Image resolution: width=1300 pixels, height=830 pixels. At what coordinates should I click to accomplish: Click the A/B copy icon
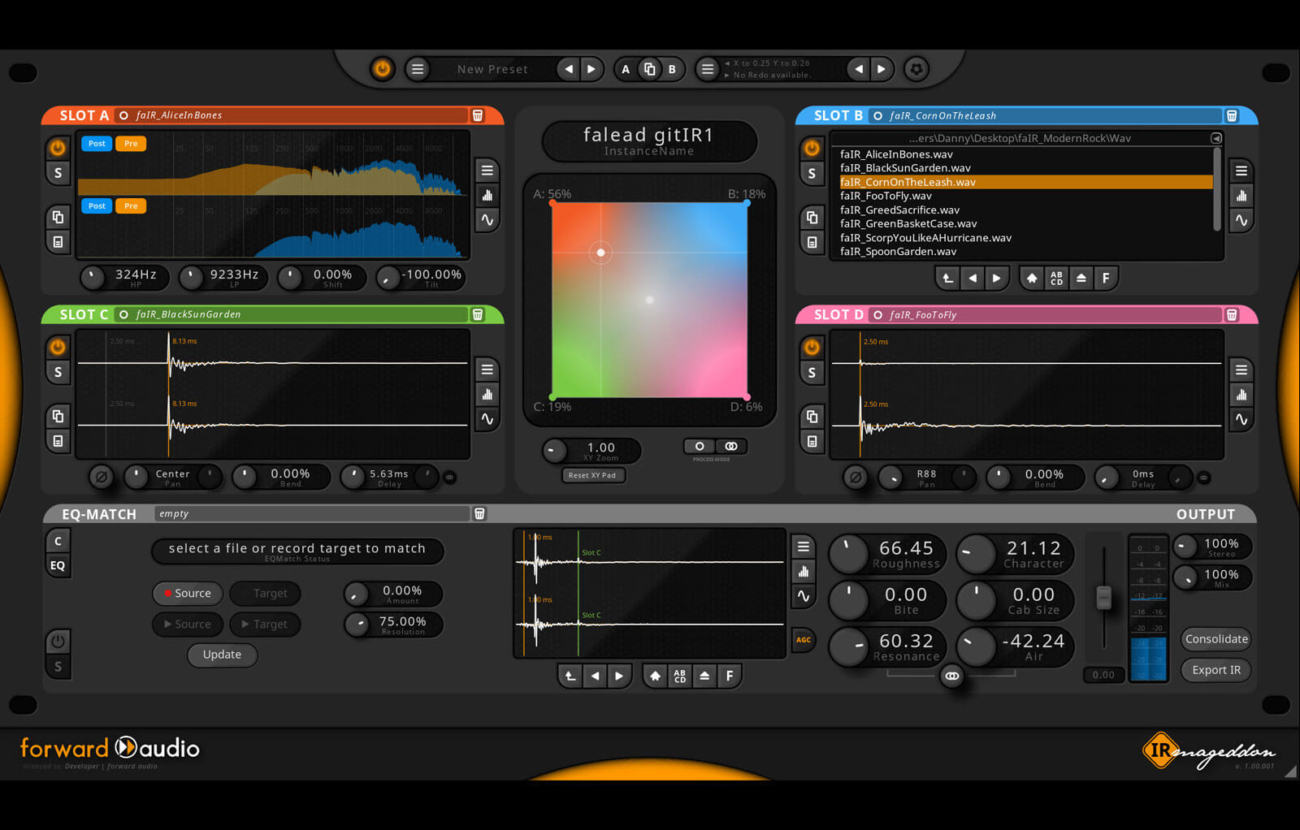[649, 69]
